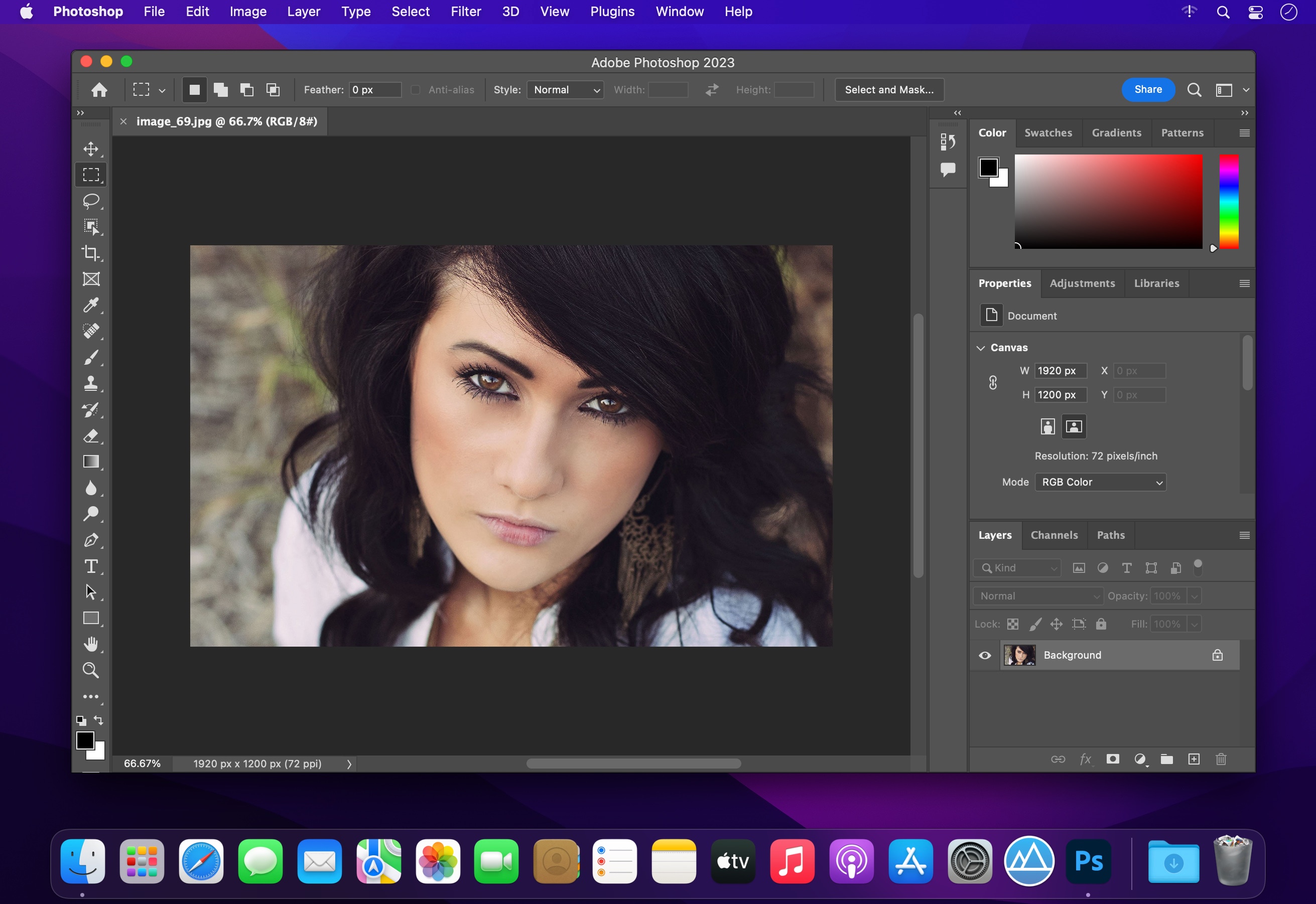Image resolution: width=1316 pixels, height=904 pixels.
Task: Click the Background layer thumbnail
Action: point(1018,655)
